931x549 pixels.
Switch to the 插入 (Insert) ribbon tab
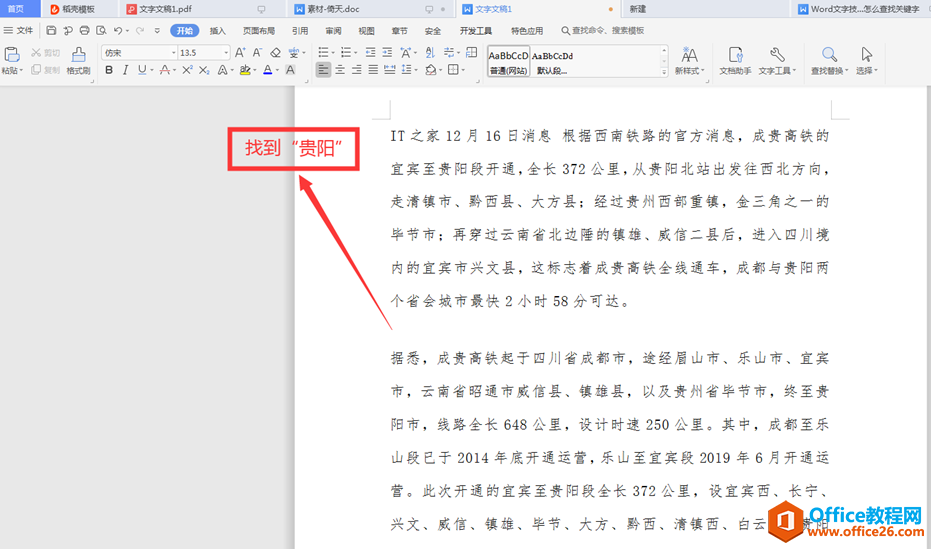[x=217, y=30]
